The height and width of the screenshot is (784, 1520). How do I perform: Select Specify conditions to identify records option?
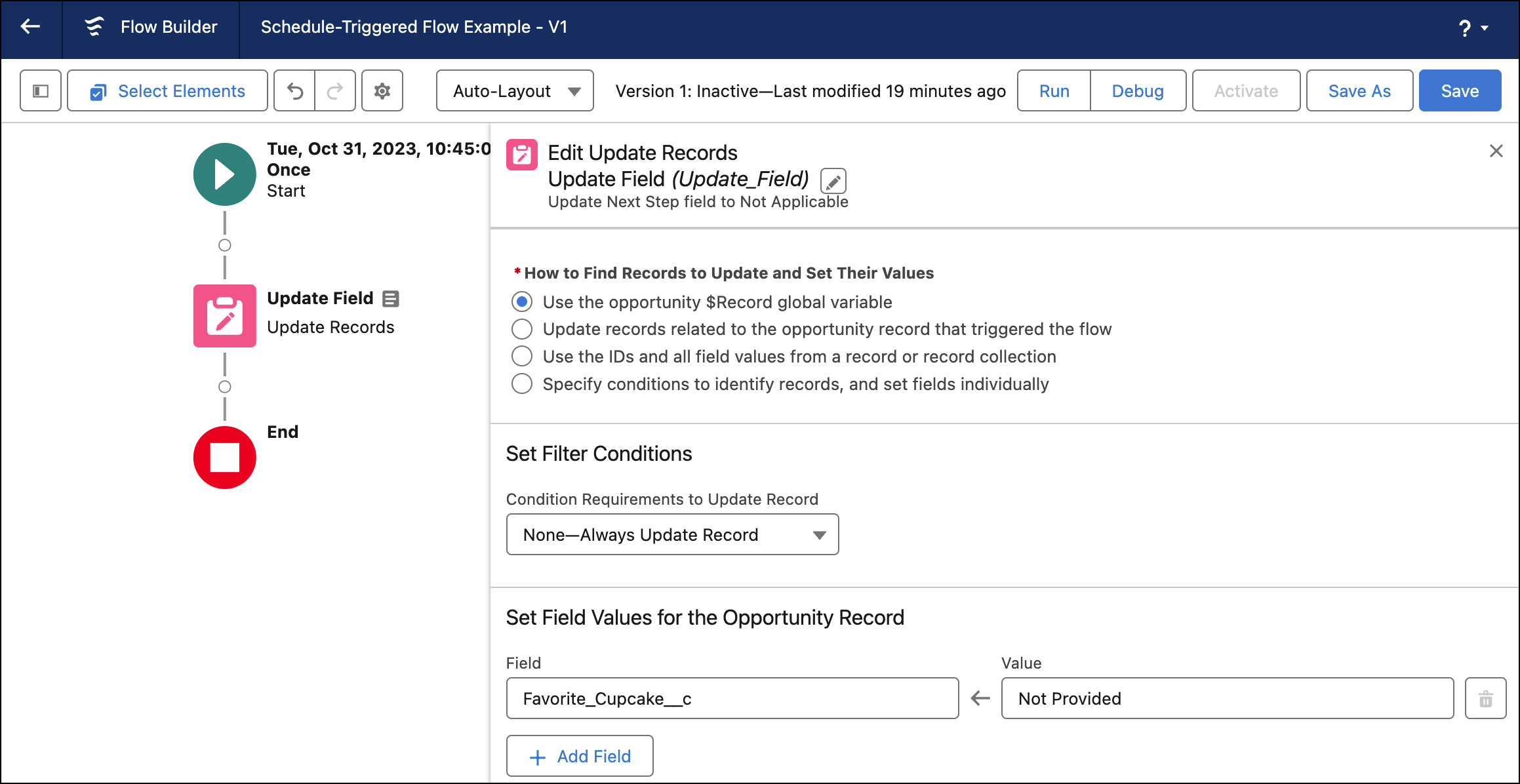tap(522, 384)
